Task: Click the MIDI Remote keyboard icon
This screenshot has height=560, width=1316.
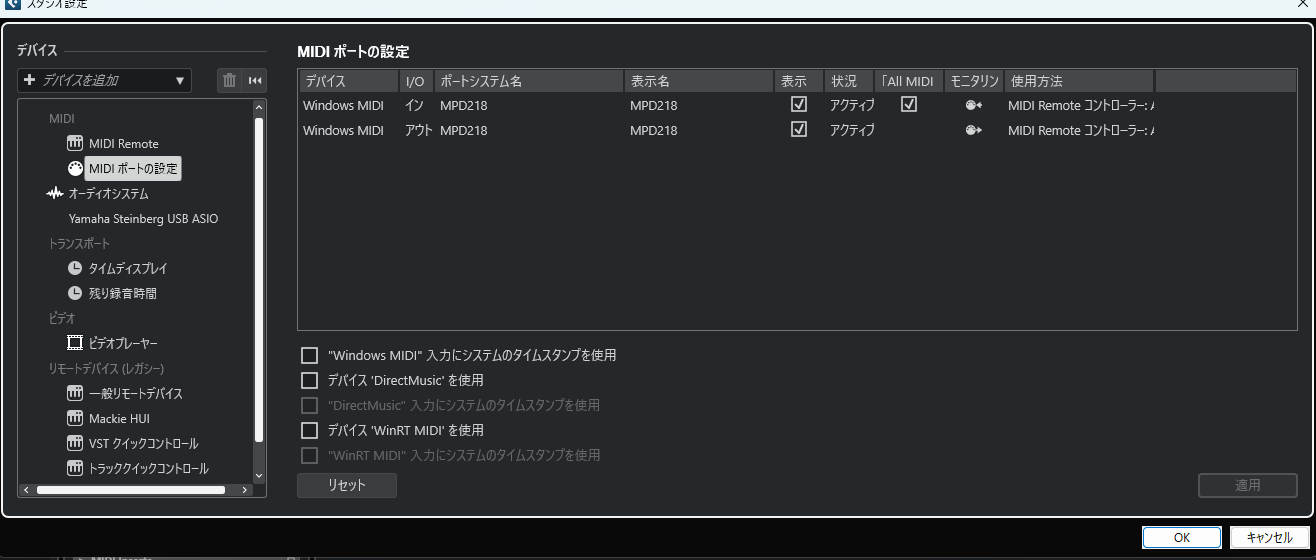Action: pos(75,143)
